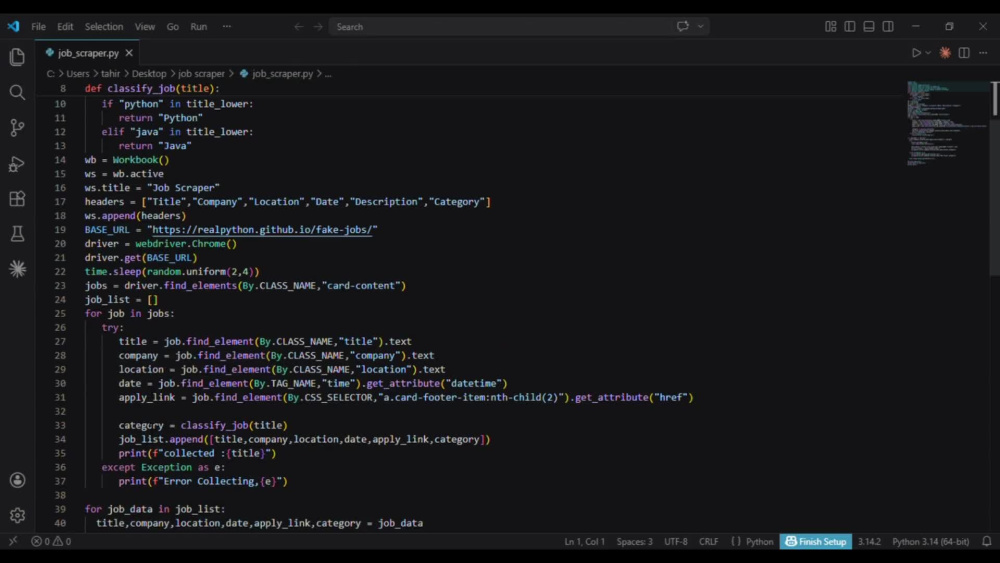Click the 'wb = Workbook()' code line
Viewport: 1000px width, 563px height.
tap(127, 160)
